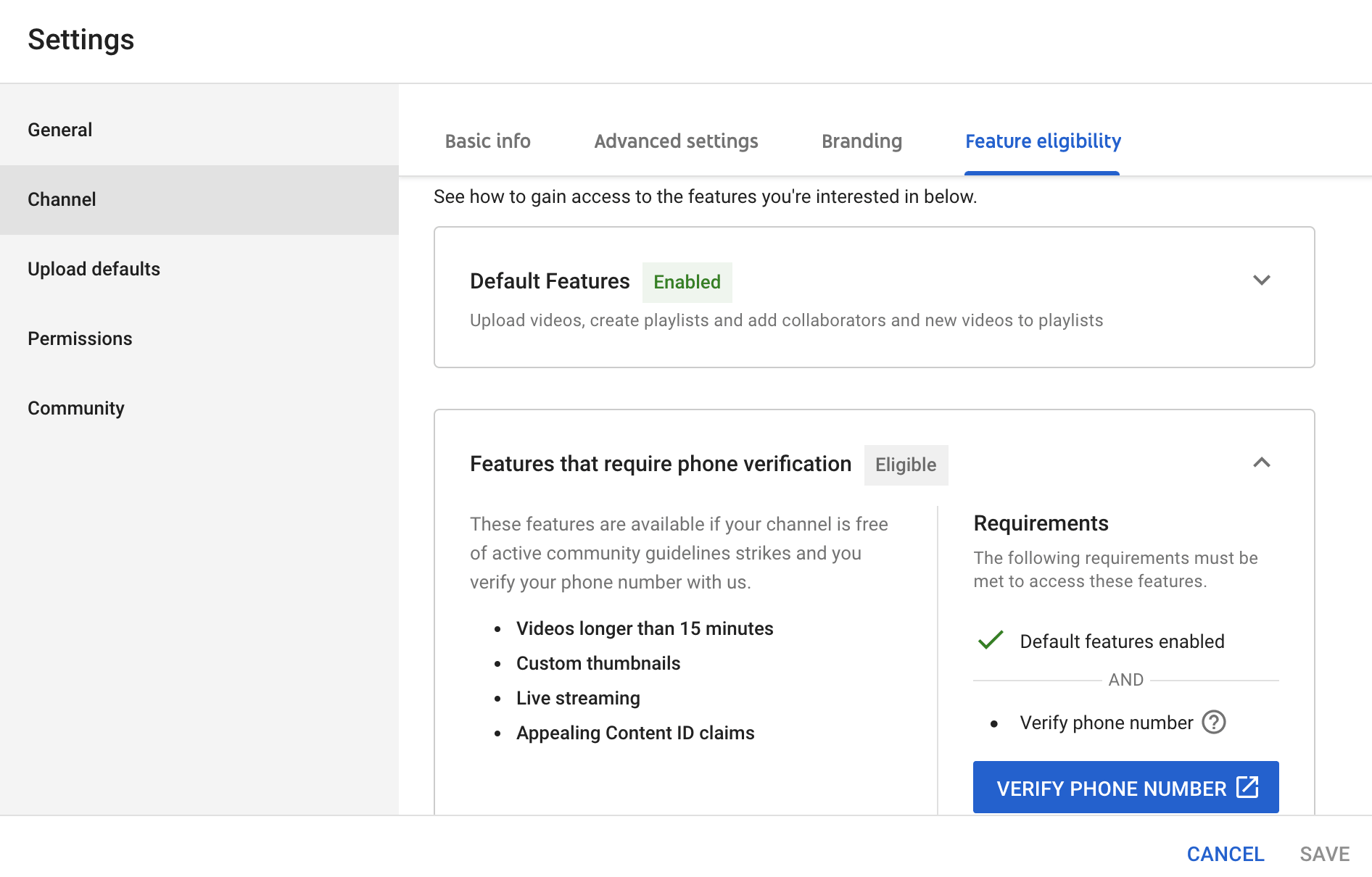Go to Upload defaults settings

coord(199,269)
